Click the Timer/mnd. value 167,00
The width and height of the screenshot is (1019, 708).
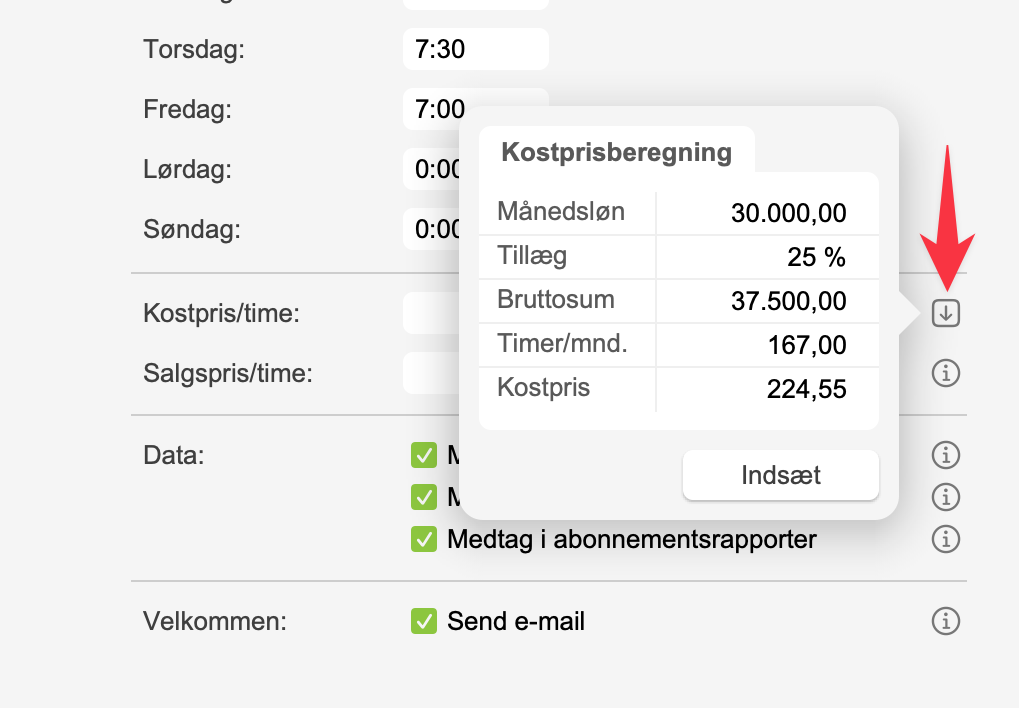pyautogui.click(x=806, y=346)
